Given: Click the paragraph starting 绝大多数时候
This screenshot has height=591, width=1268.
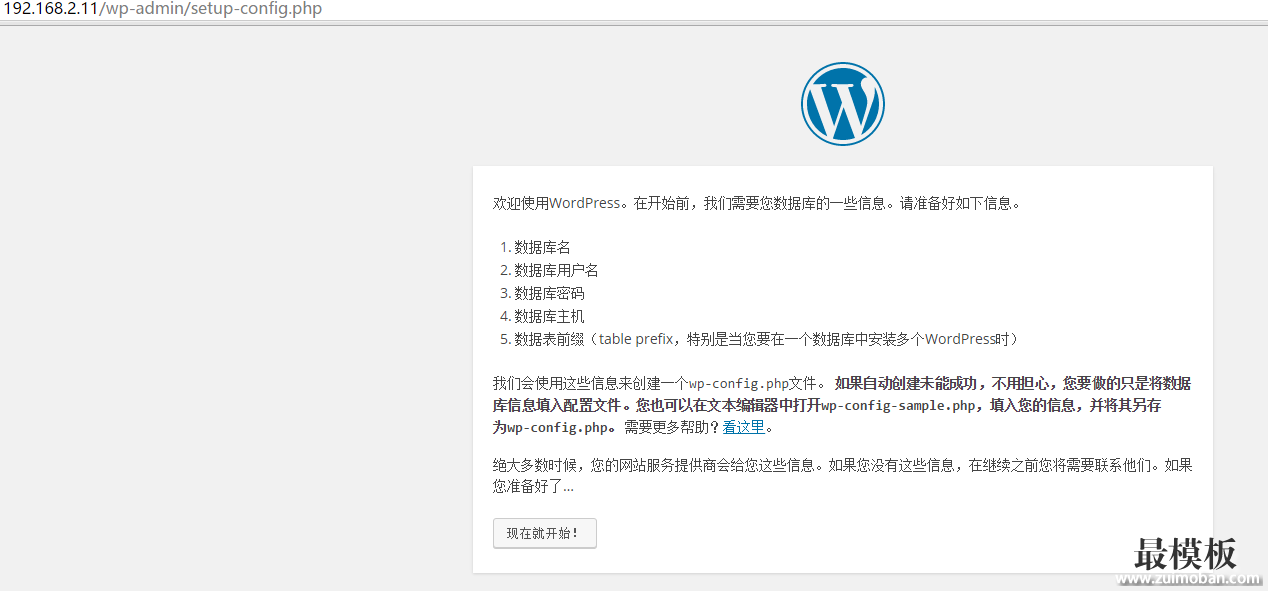Looking at the screenshot, I should point(842,476).
